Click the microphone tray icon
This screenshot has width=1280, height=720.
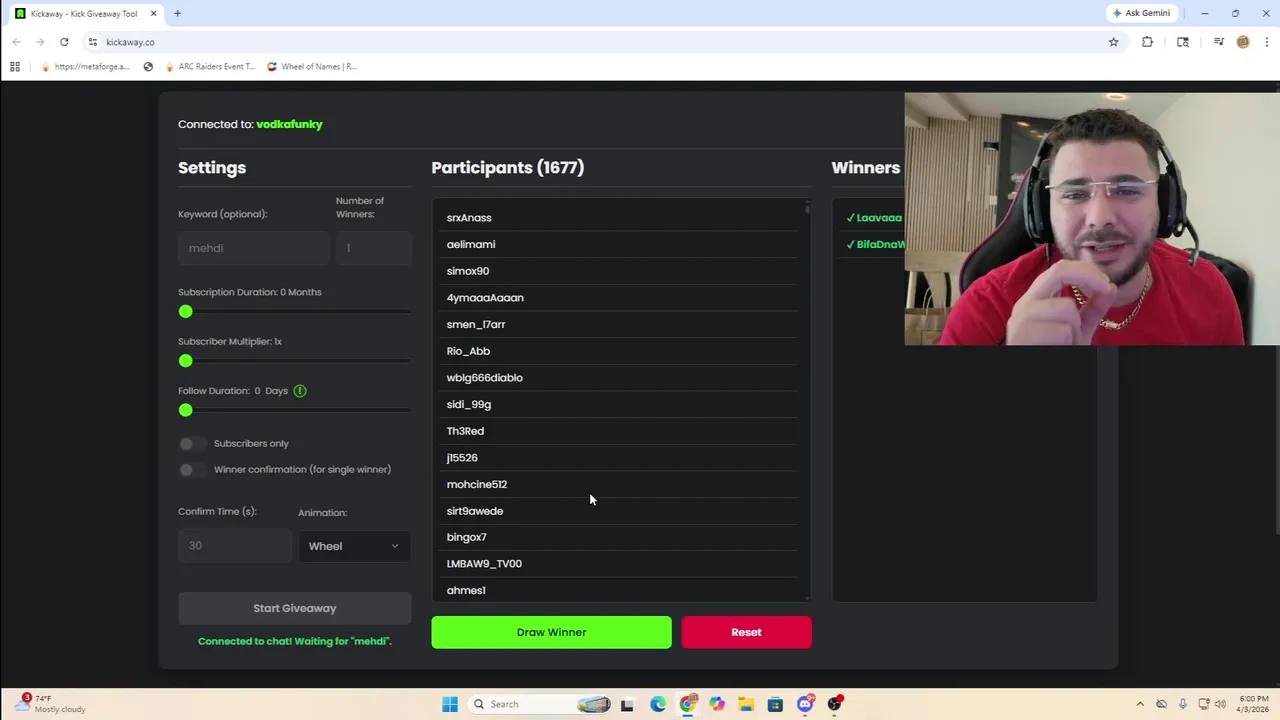coord(1183,704)
